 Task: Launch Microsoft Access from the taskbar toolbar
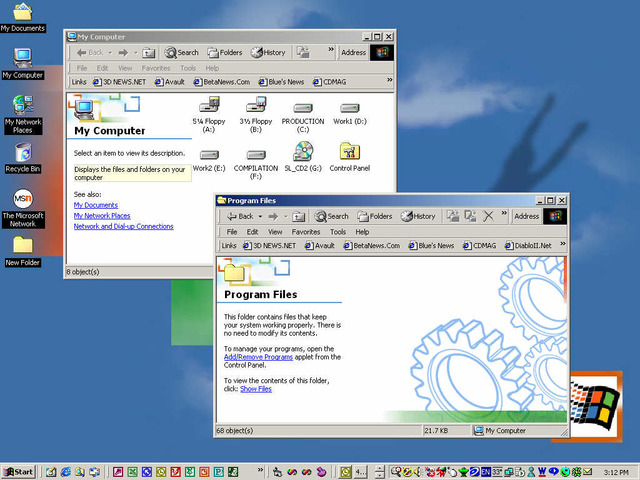(118, 472)
